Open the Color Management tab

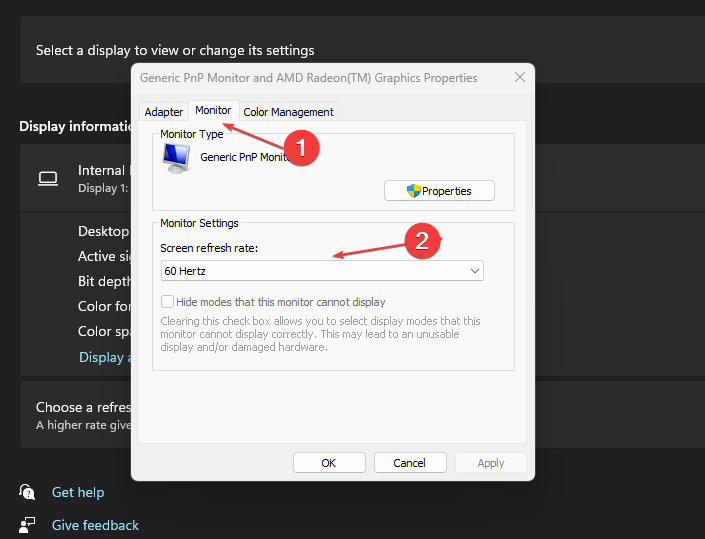tap(288, 112)
